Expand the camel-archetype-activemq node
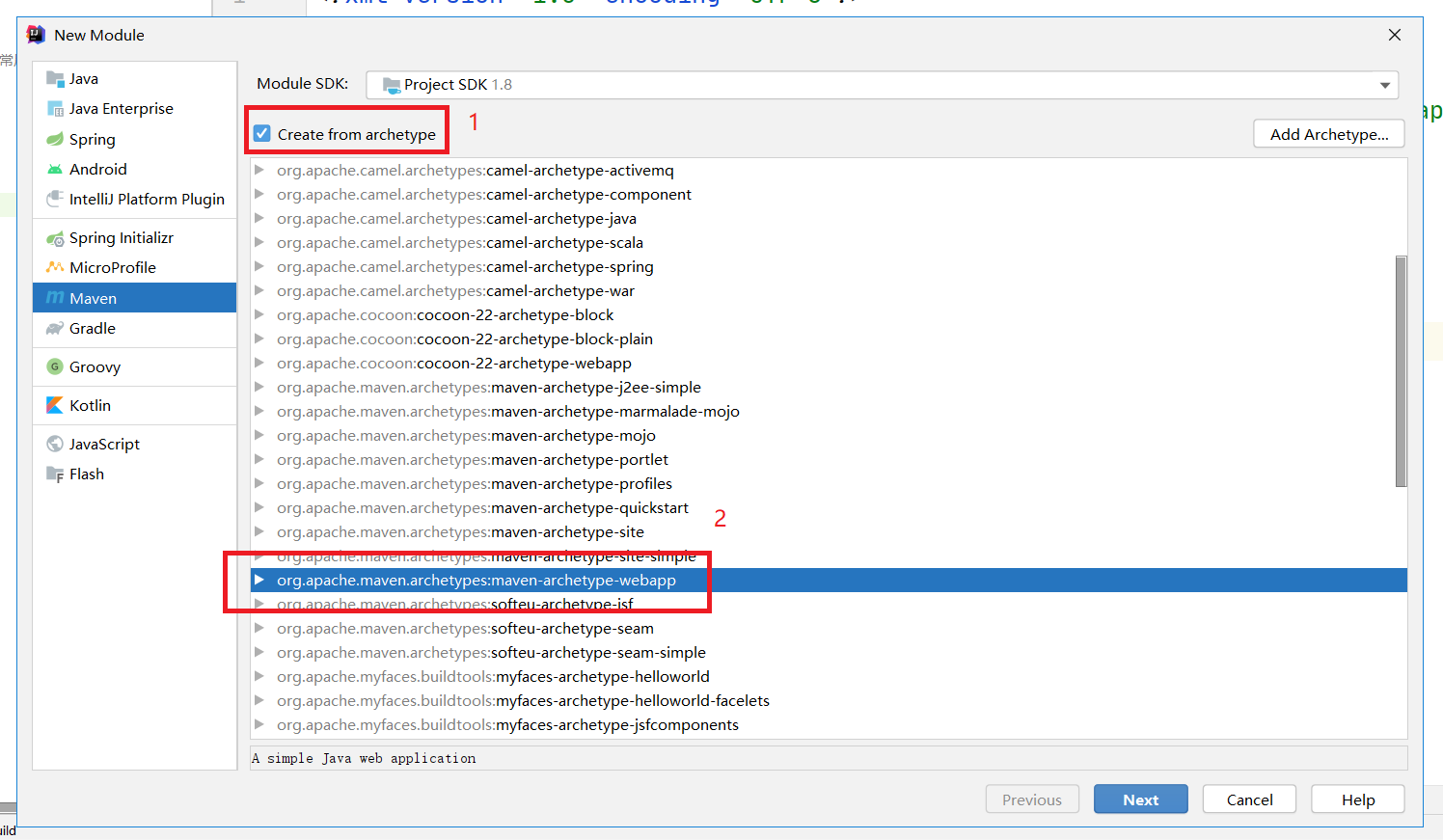This screenshot has width=1443, height=840. (x=259, y=170)
